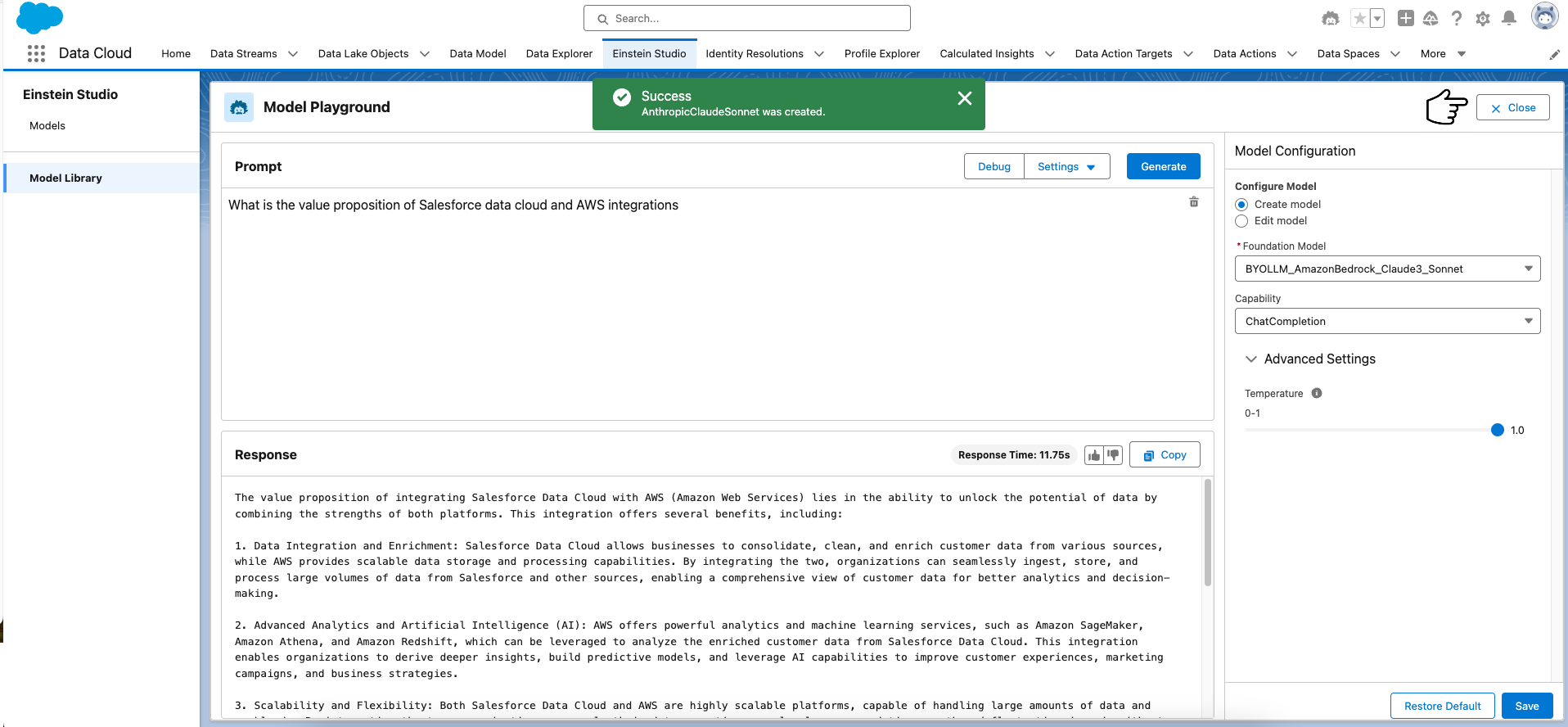Open the Foundation Model dropdown
The image size is (1568, 727).
1387,269
